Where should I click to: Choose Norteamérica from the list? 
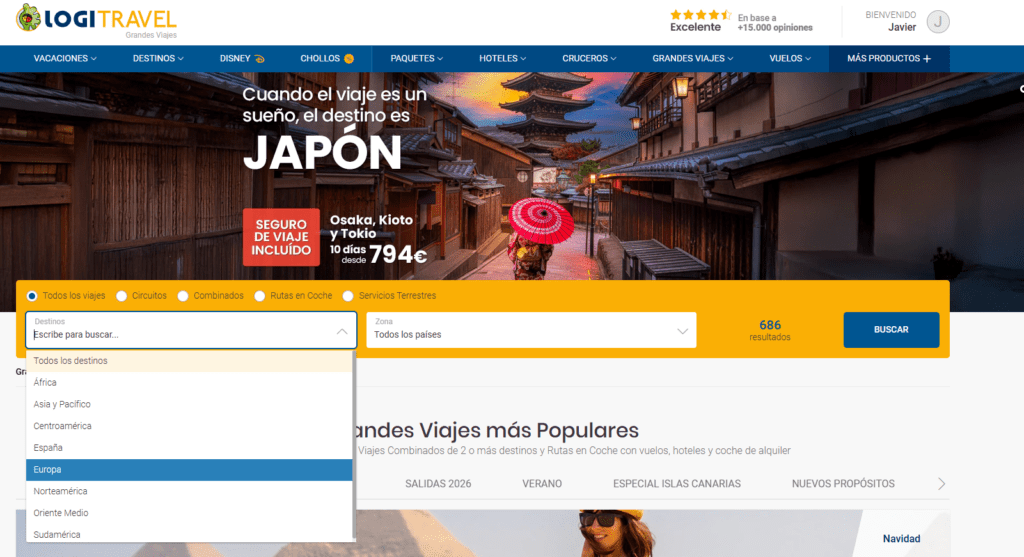pyautogui.click(x=189, y=491)
